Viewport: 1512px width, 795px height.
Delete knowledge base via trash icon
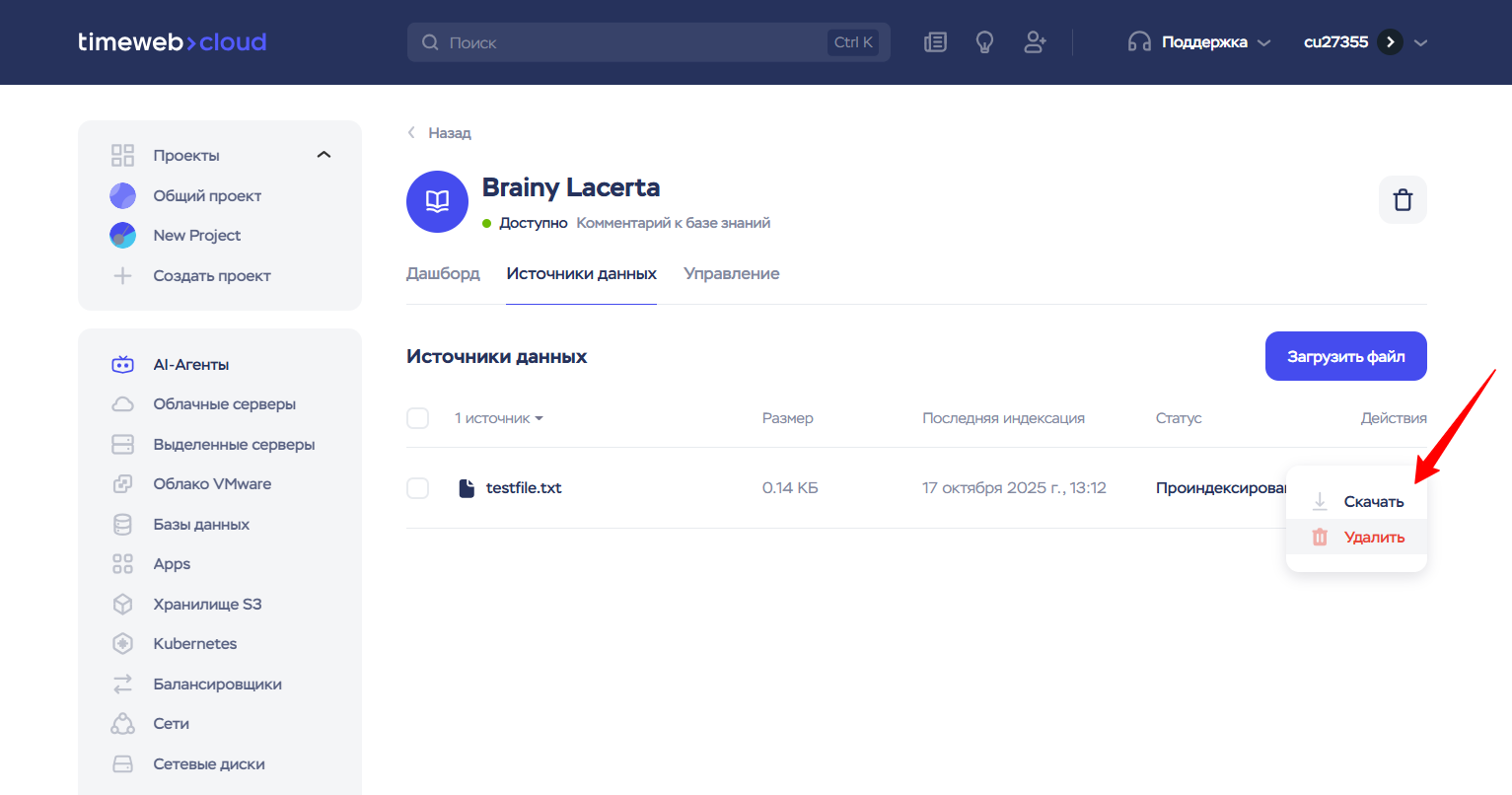tap(1402, 200)
